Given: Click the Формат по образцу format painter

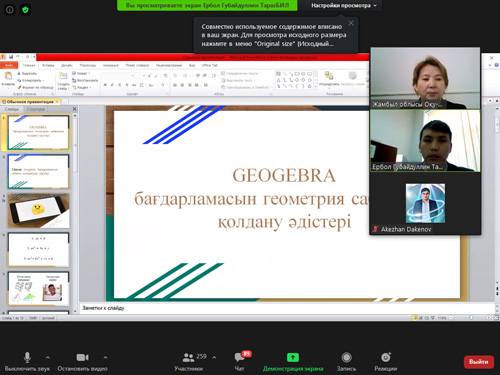Looking at the screenshot, I should tap(35, 87).
